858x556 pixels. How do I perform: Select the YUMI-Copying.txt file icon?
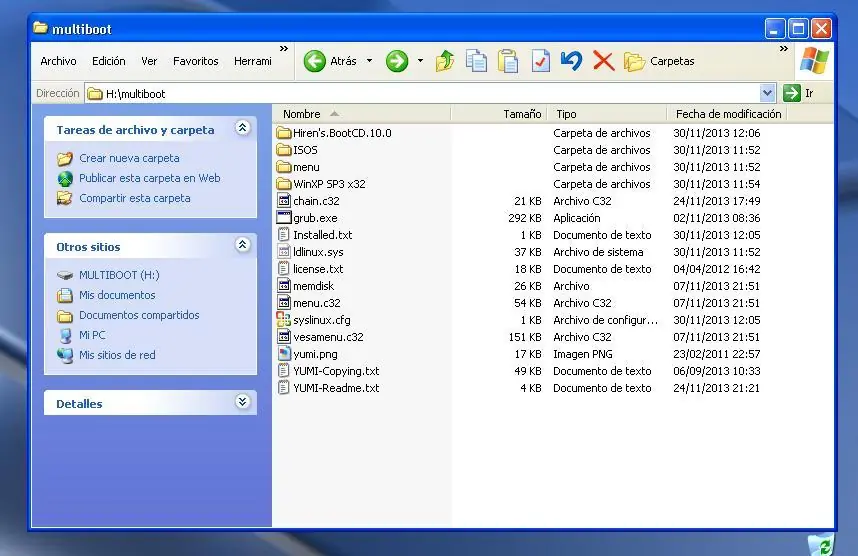pyautogui.click(x=283, y=370)
